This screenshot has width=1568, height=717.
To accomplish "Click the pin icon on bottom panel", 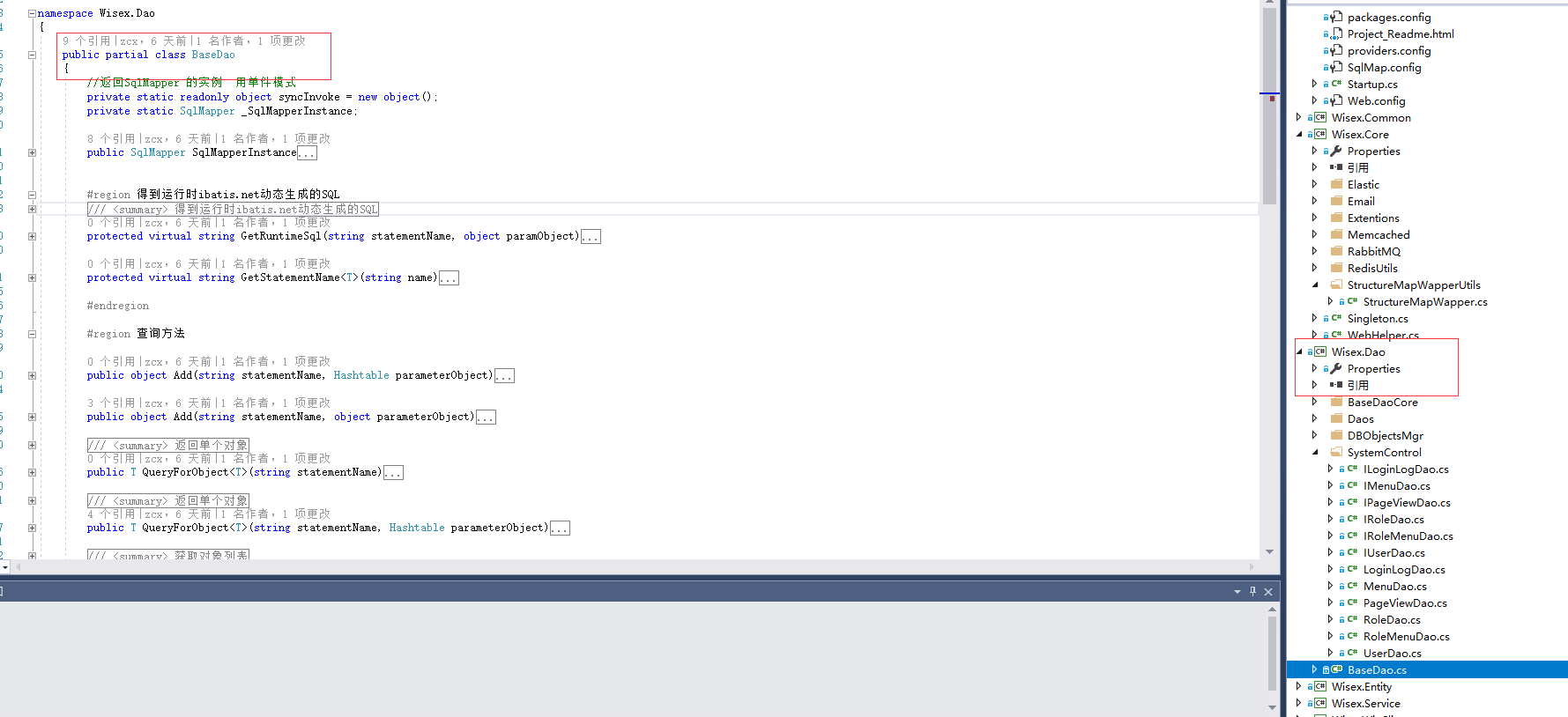I will 1252,591.
